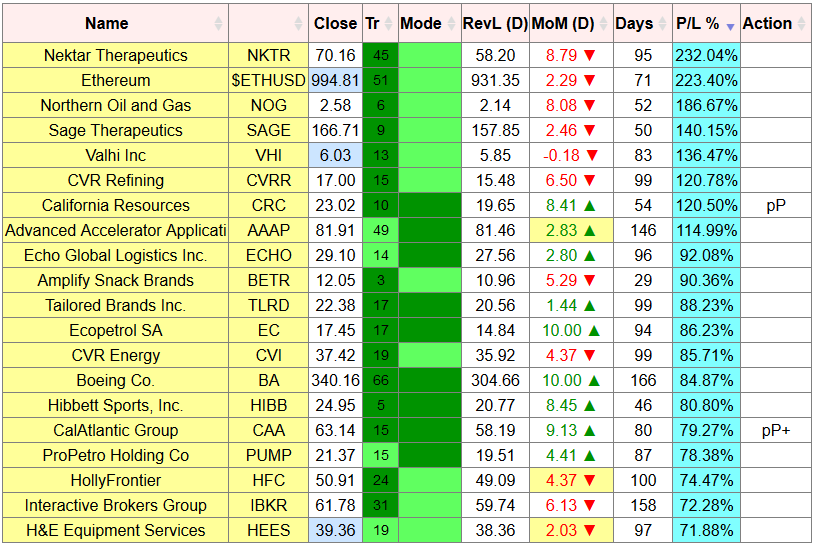This screenshot has width=815, height=545.
Task: Click dark green Mode cell for Boeing Co.
Action: click(x=430, y=380)
